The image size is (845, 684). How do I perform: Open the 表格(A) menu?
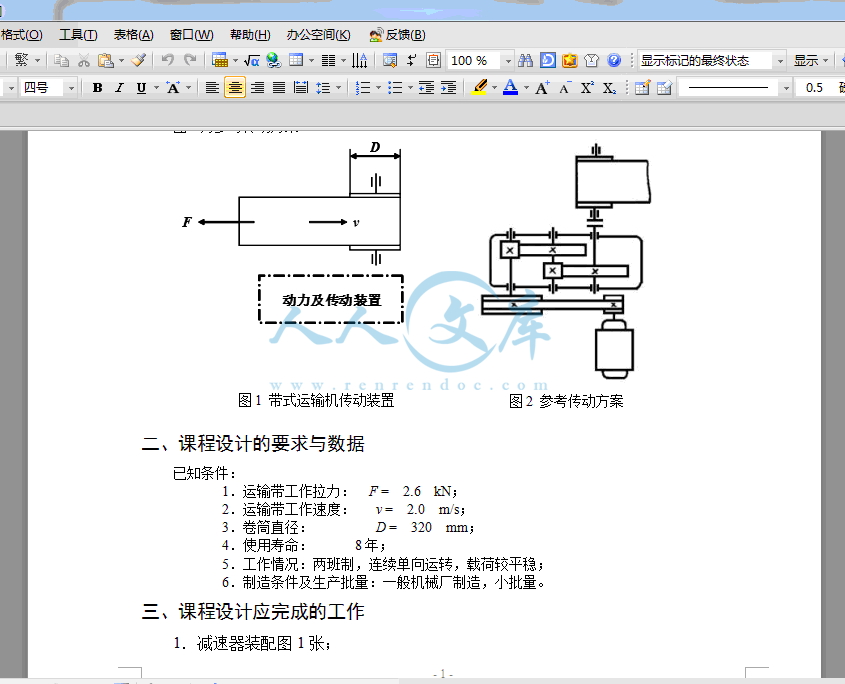tap(134, 35)
